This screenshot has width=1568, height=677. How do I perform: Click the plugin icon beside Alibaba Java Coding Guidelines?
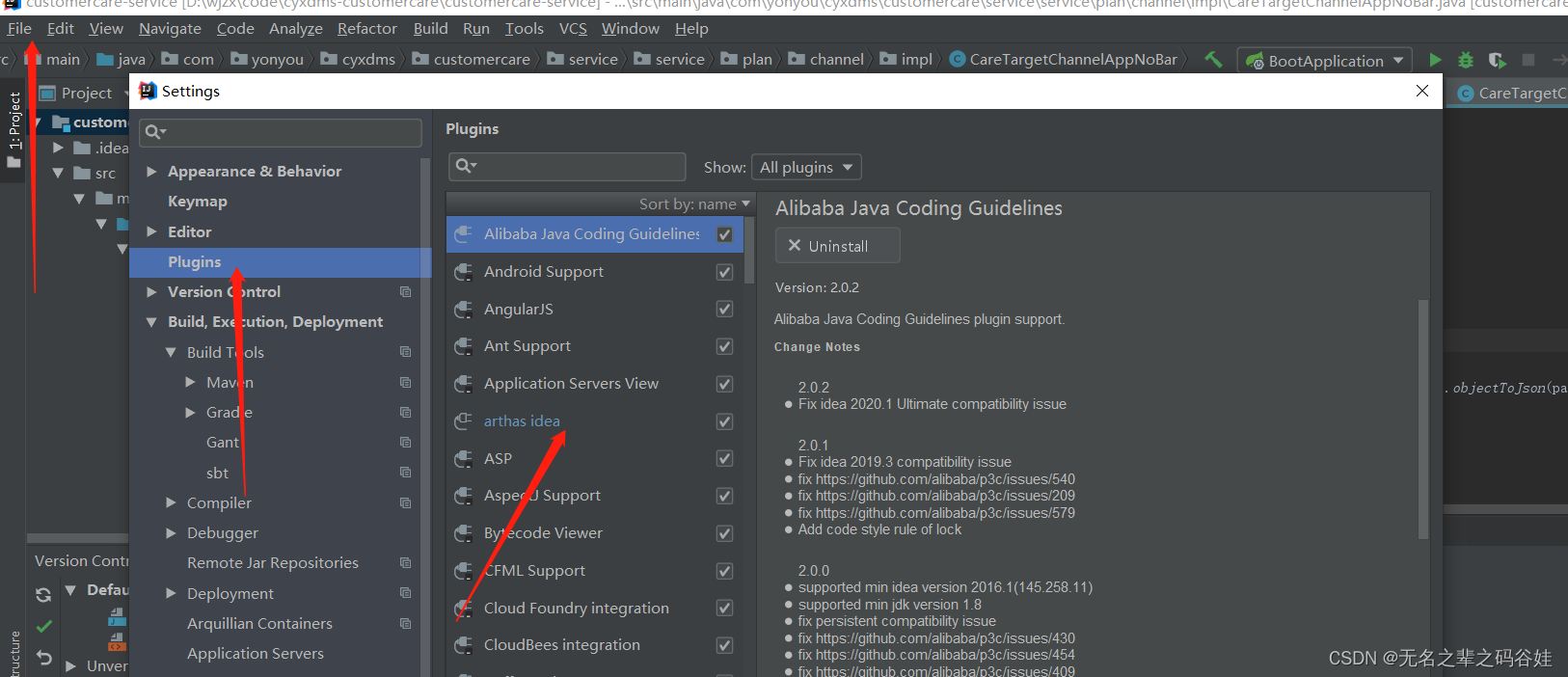tap(464, 234)
